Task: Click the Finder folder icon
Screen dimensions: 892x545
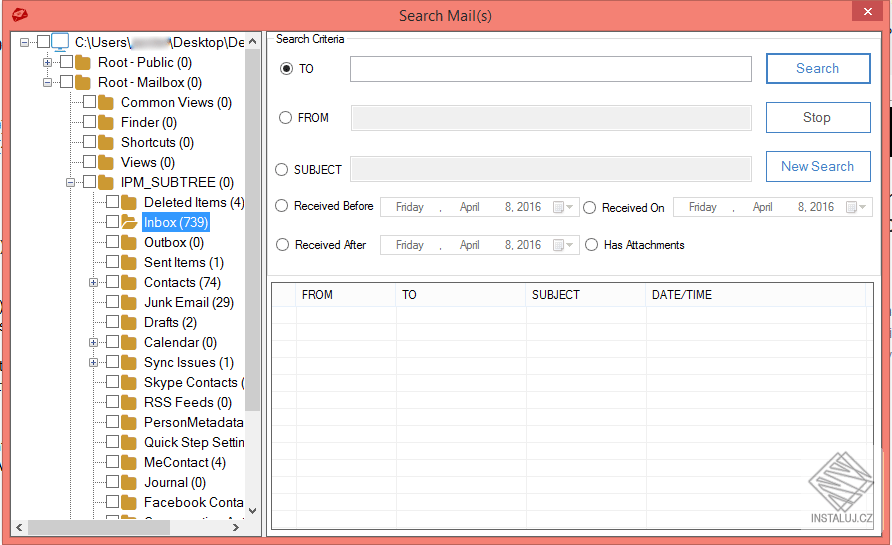Action: point(106,122)
